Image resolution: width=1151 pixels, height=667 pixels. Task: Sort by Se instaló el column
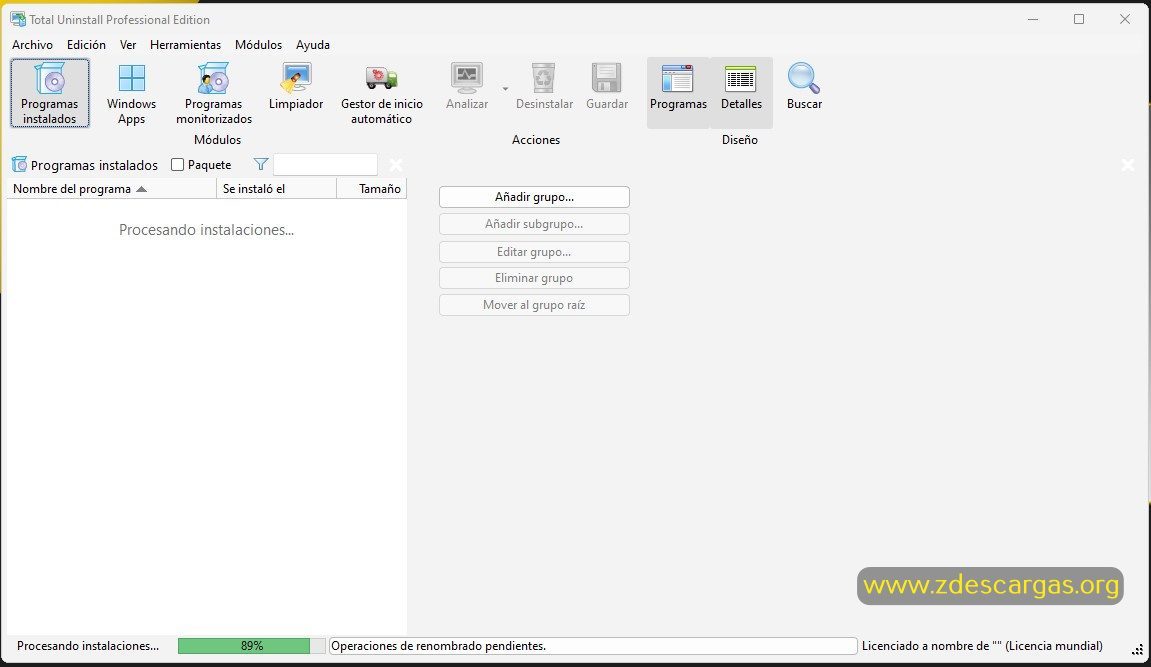(x=277, y=189)
